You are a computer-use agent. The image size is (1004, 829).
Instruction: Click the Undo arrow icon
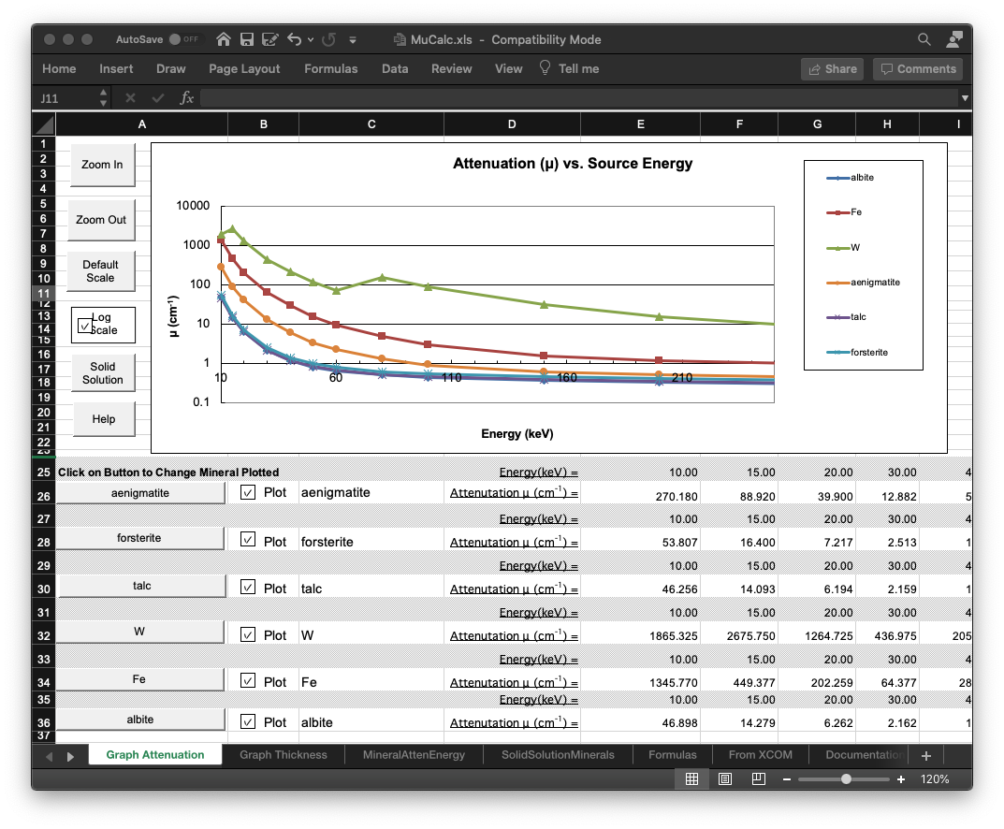(x=294, y=40)
